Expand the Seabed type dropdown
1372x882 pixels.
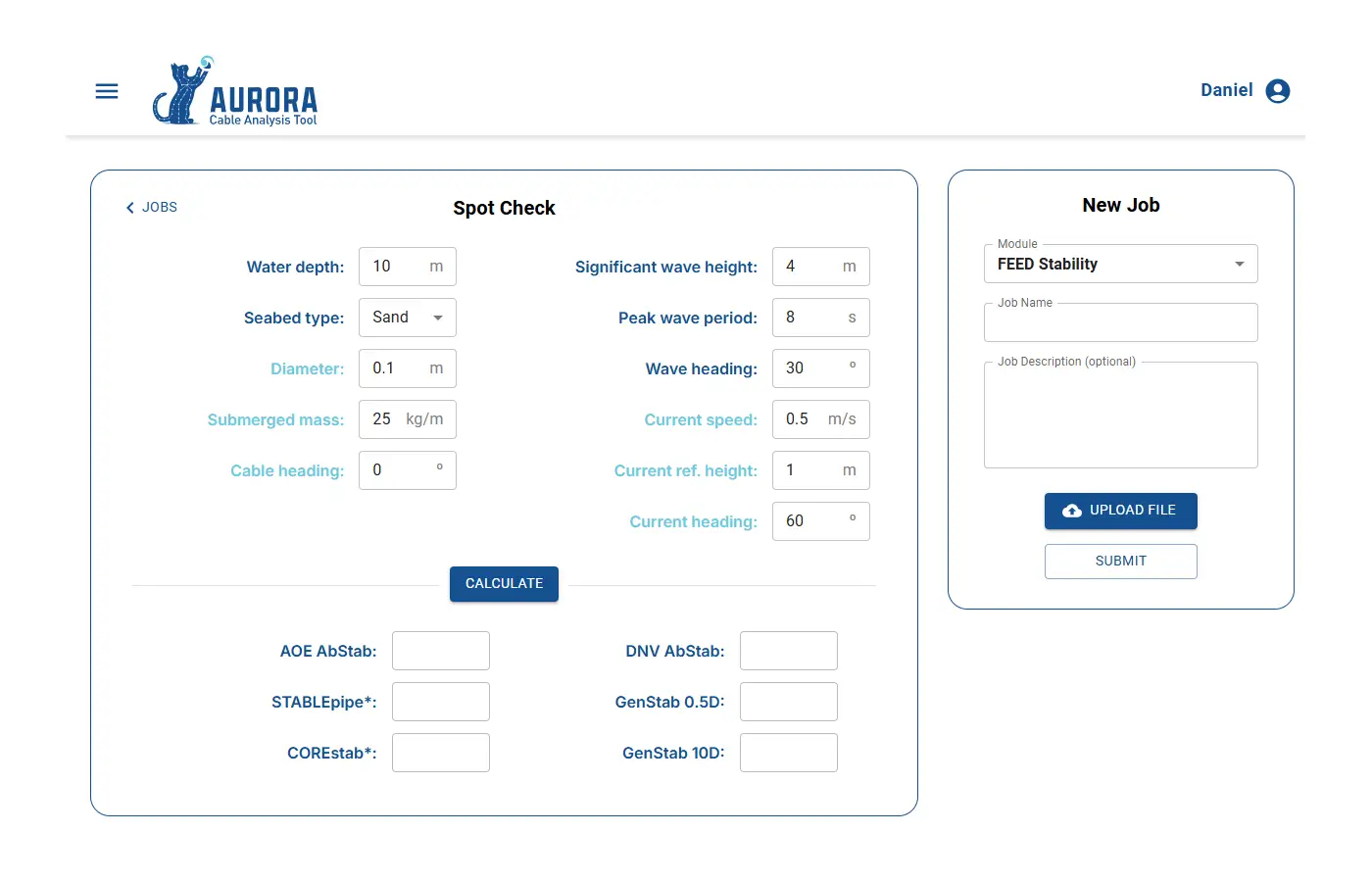(x=408, y=318)
